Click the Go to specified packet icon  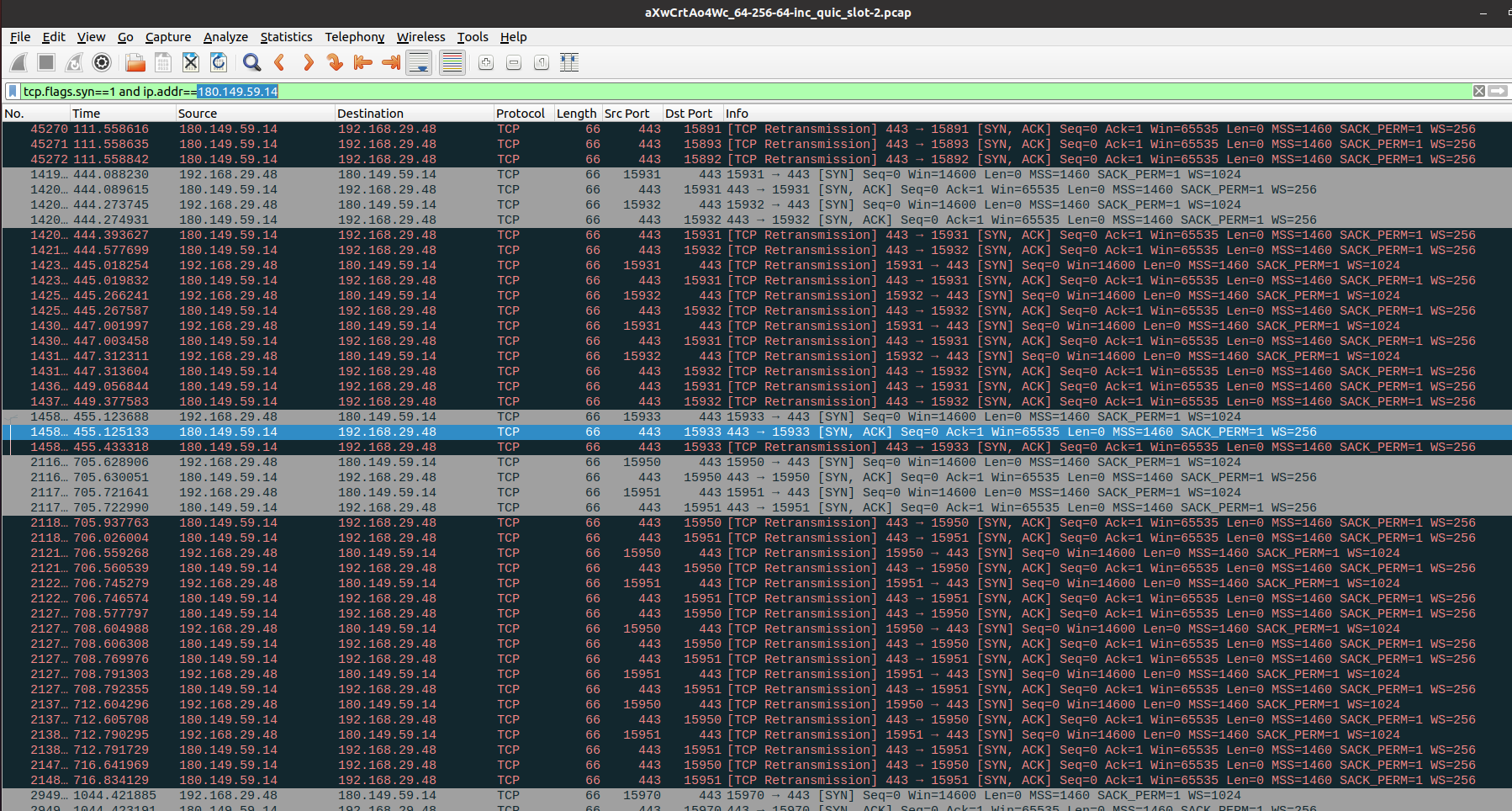335,62
